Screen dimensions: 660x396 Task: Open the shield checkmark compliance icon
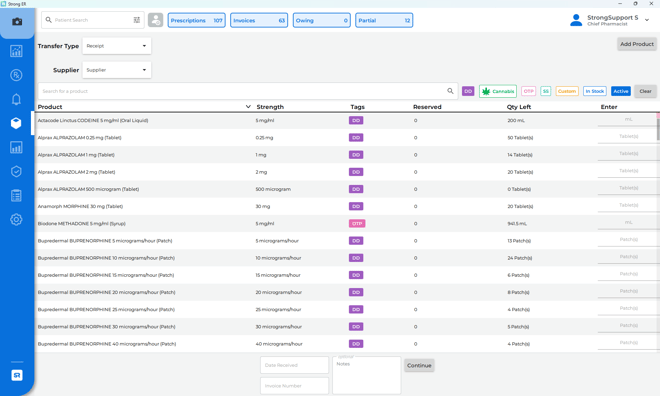(16, 171)
